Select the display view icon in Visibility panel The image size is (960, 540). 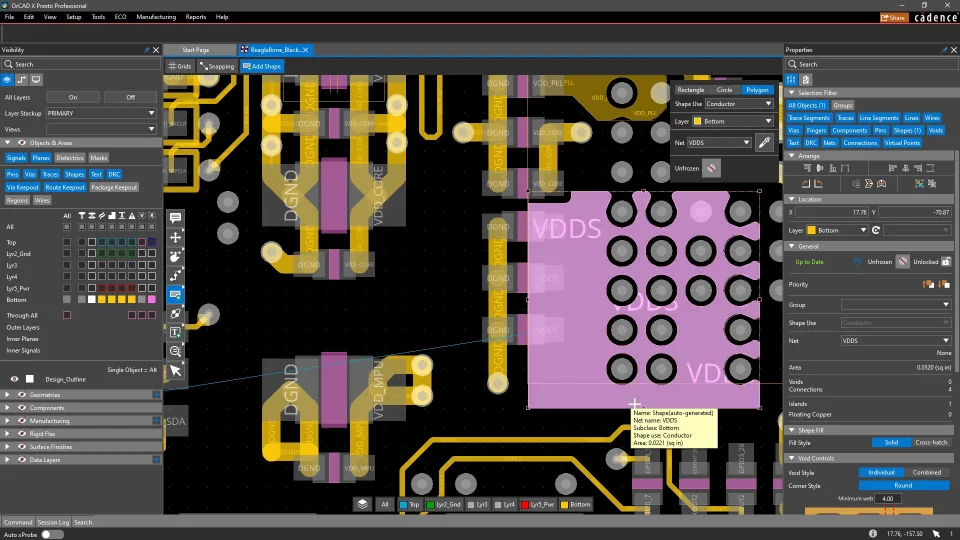pos(36,80)
